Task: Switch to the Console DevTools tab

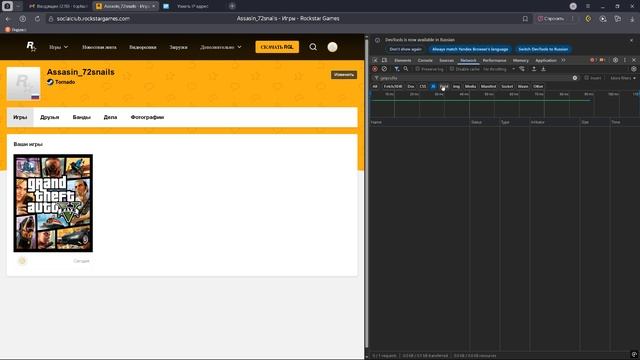Action: coord(425,60)
